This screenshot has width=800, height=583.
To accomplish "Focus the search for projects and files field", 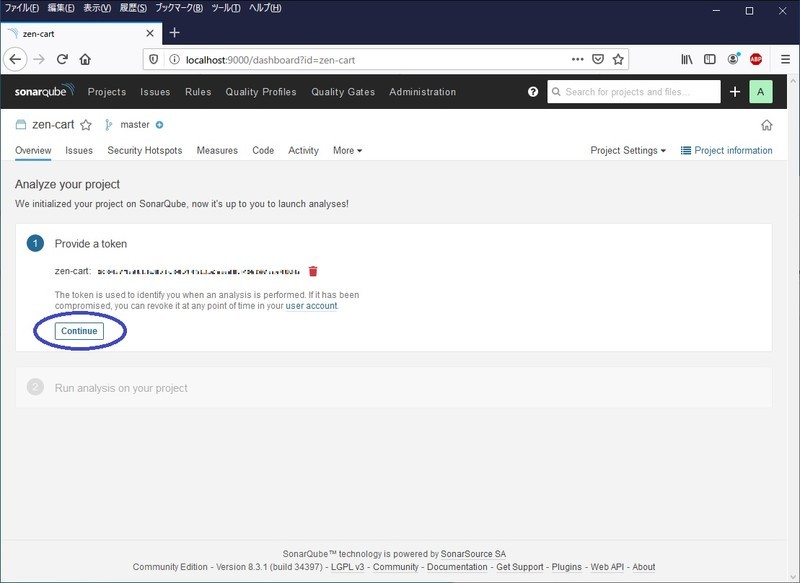I will (x=634, y=92).
